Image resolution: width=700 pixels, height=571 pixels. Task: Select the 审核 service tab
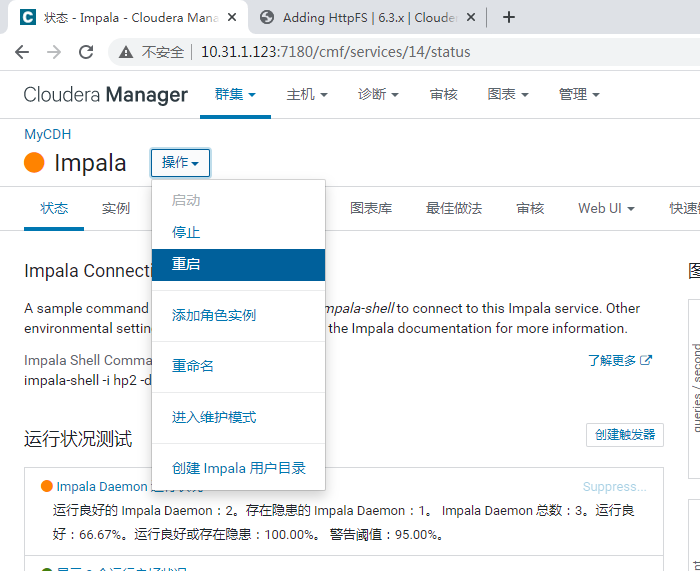coord(530,208)
